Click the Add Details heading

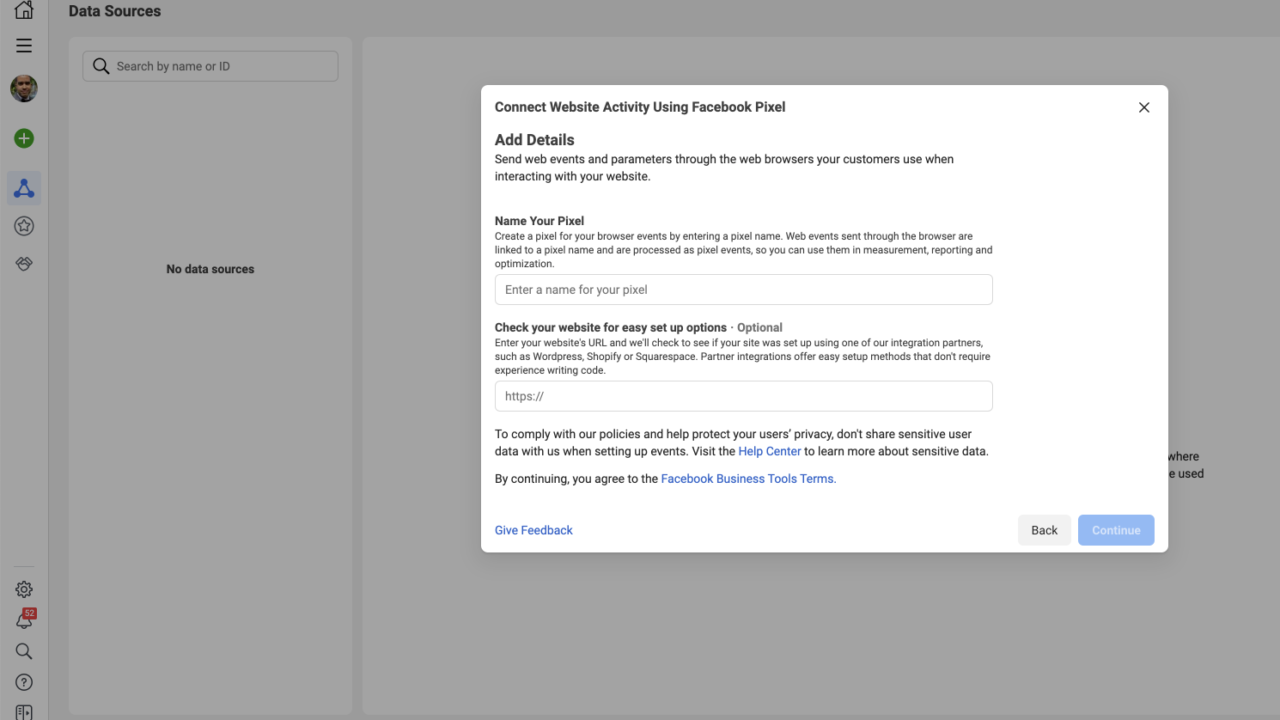[x=534, y=140]
